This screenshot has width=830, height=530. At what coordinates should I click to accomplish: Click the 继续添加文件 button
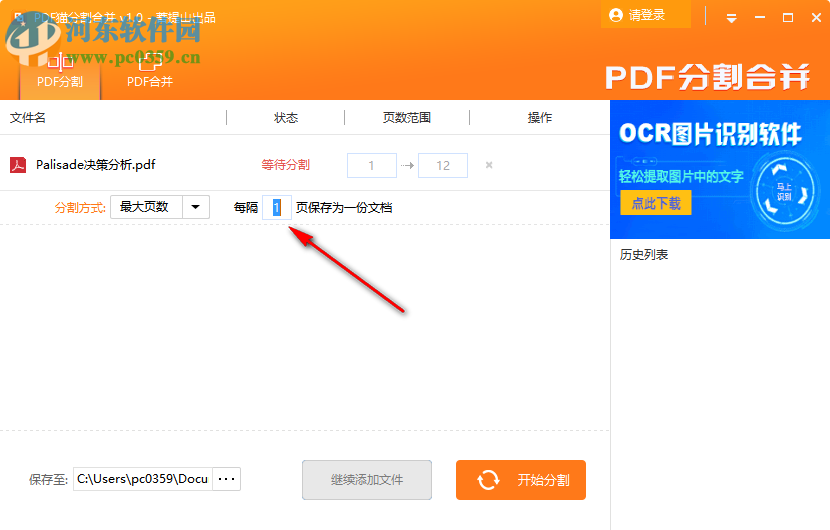367,480
